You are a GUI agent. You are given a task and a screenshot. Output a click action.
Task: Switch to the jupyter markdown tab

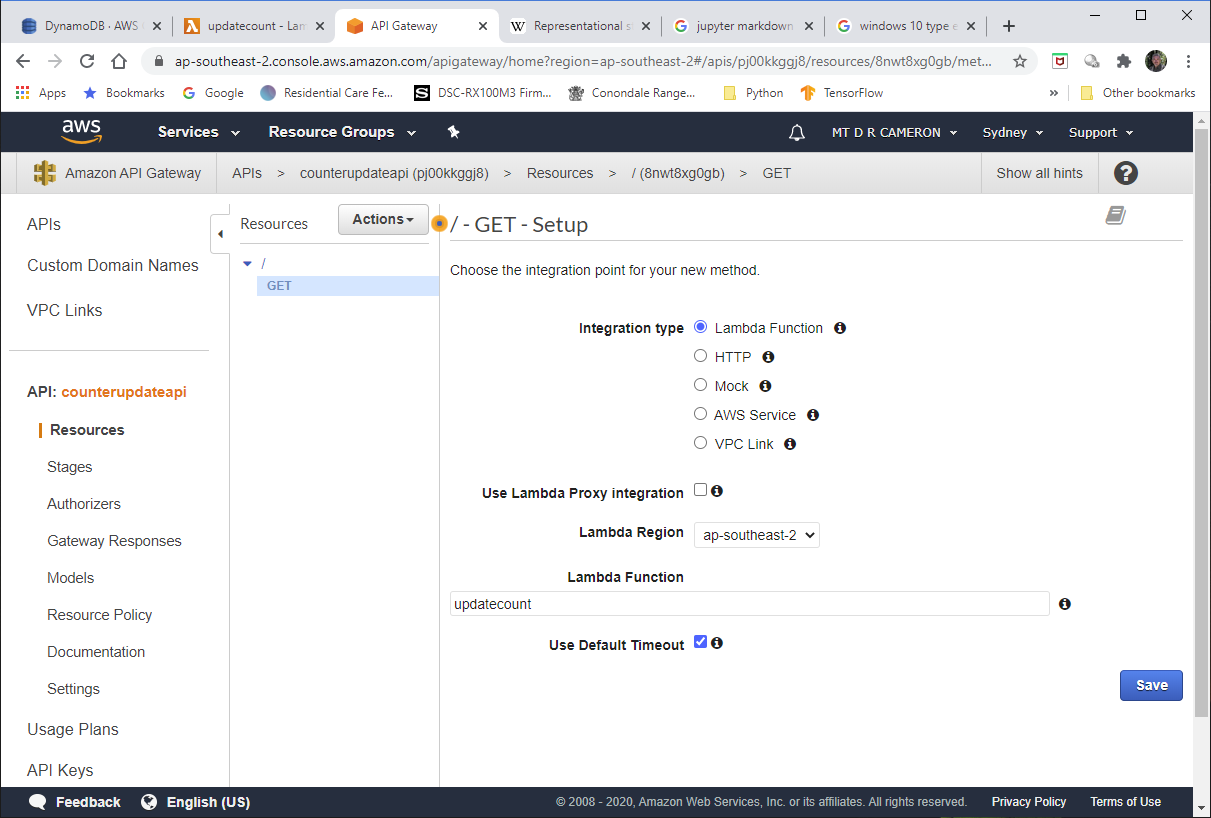coord(743,26)
